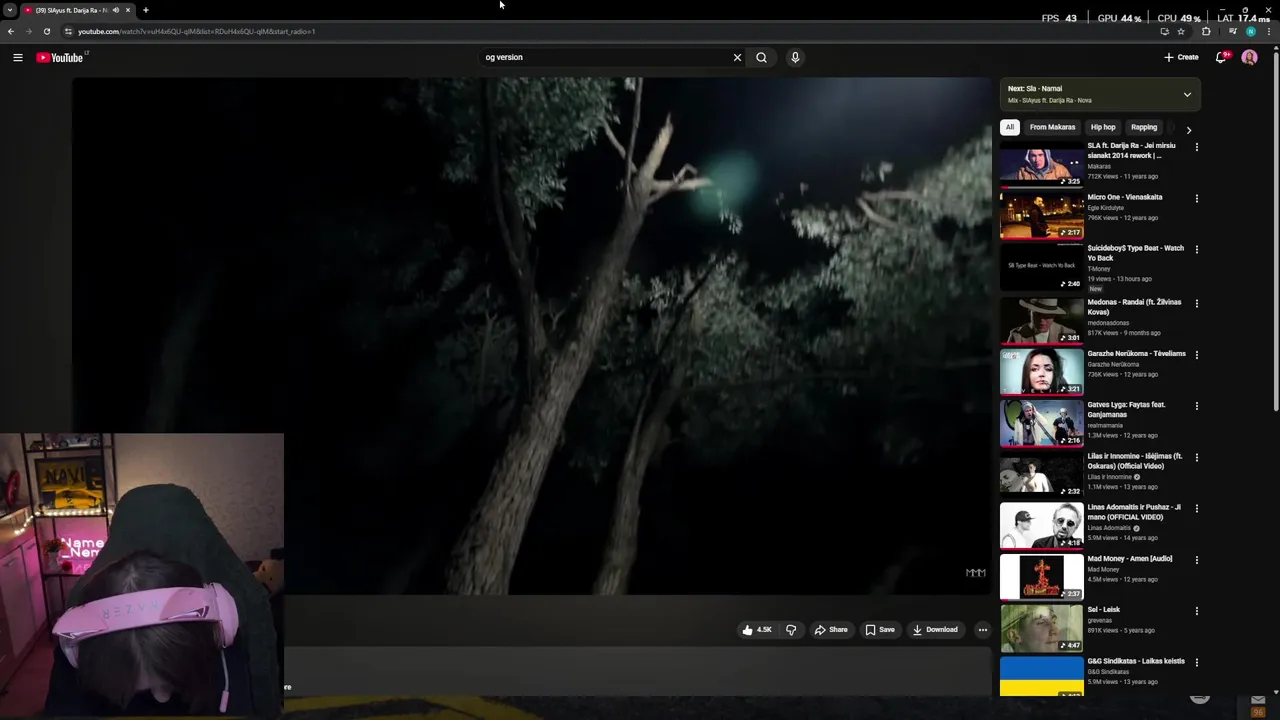The width and height of the screenshot is (1280, 720).
Task: Open the YouTube hamburger guide menu
Action: click(x=17, y=57)
